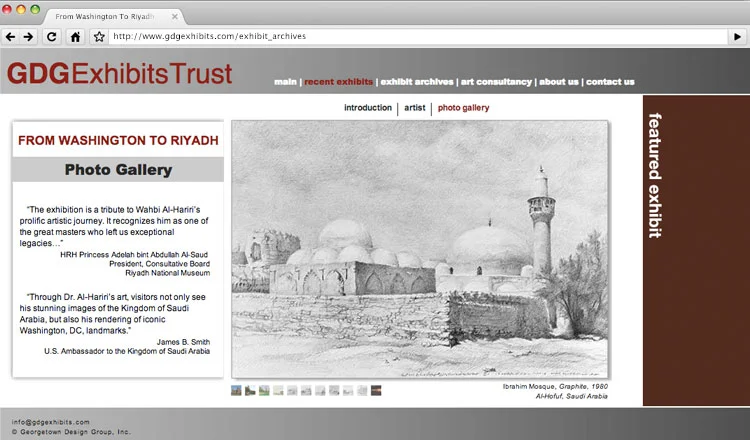Open 'exhibit archives' in the navigation
Image resolution: width=750 pixels, height=440 pixels.
417,82
